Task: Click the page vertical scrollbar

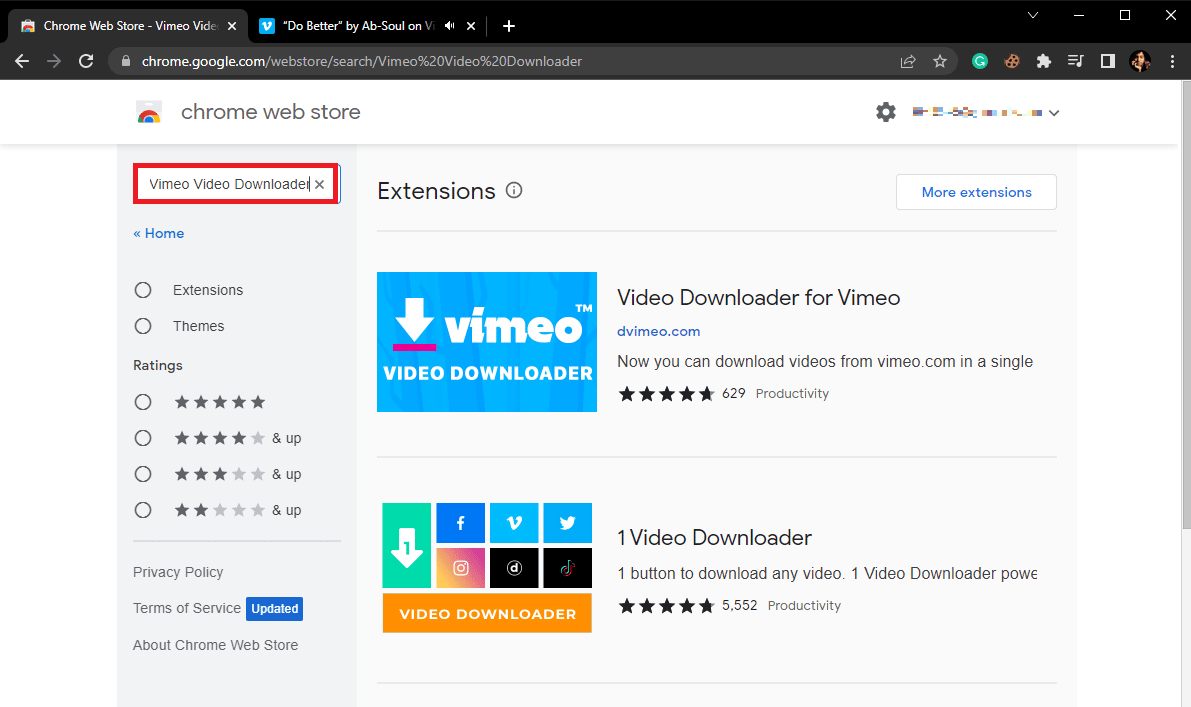Action: [x=1186, y=304]
